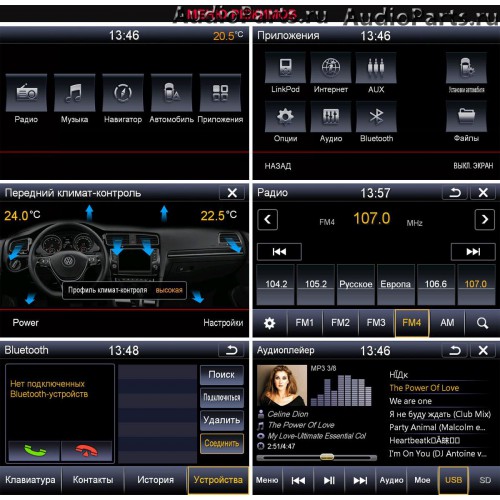Click the green call answer button
500x500 pixels.
click(34, 451)
